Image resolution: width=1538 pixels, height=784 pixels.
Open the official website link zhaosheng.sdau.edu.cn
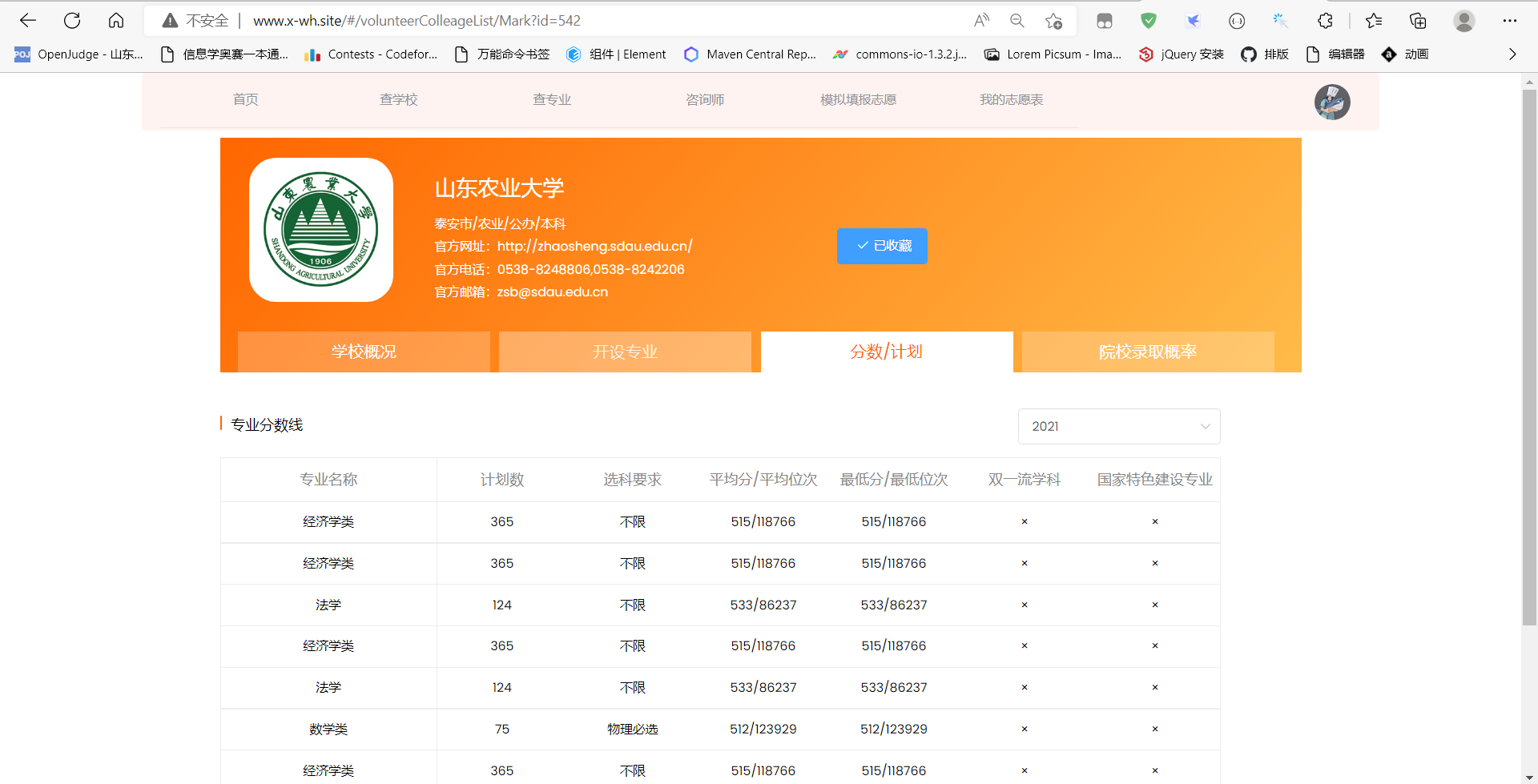coord(594,246)
